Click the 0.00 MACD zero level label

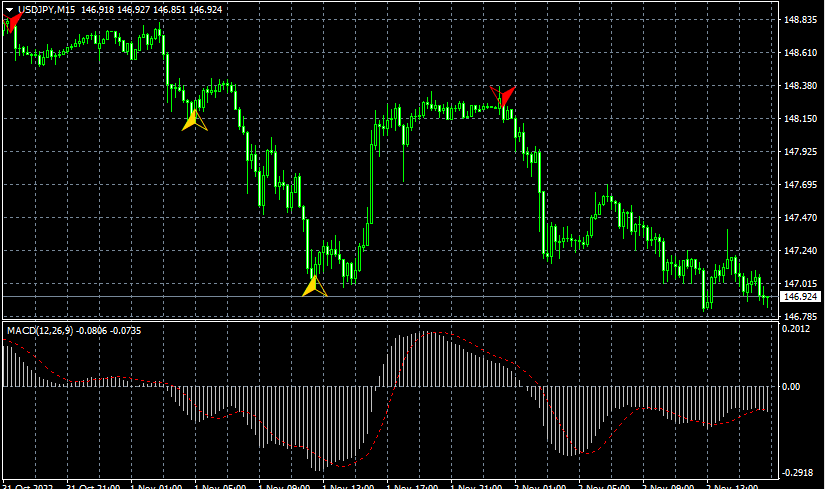[x=791, y=386]
